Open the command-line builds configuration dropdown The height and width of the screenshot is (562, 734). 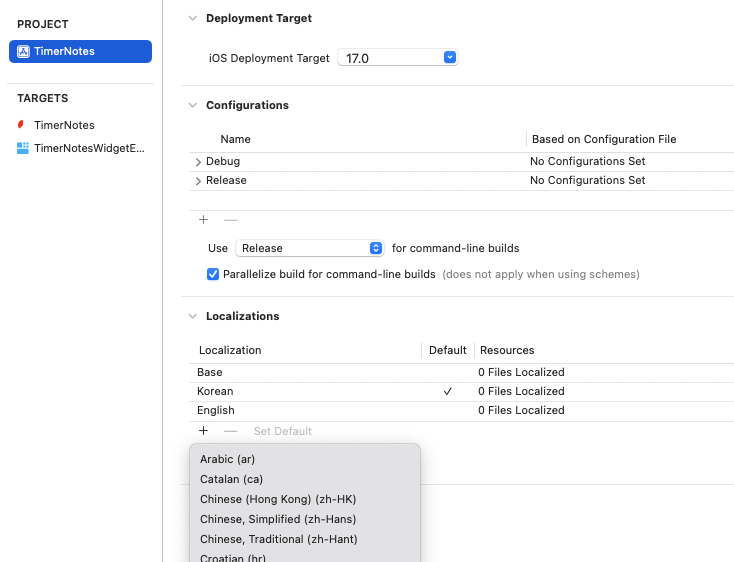tap(310, 248)
